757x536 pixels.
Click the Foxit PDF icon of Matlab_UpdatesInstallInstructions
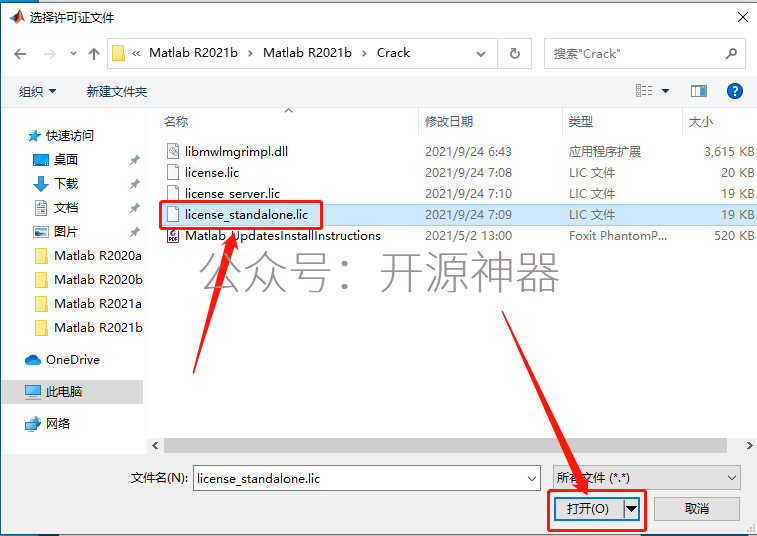point(173,236)
